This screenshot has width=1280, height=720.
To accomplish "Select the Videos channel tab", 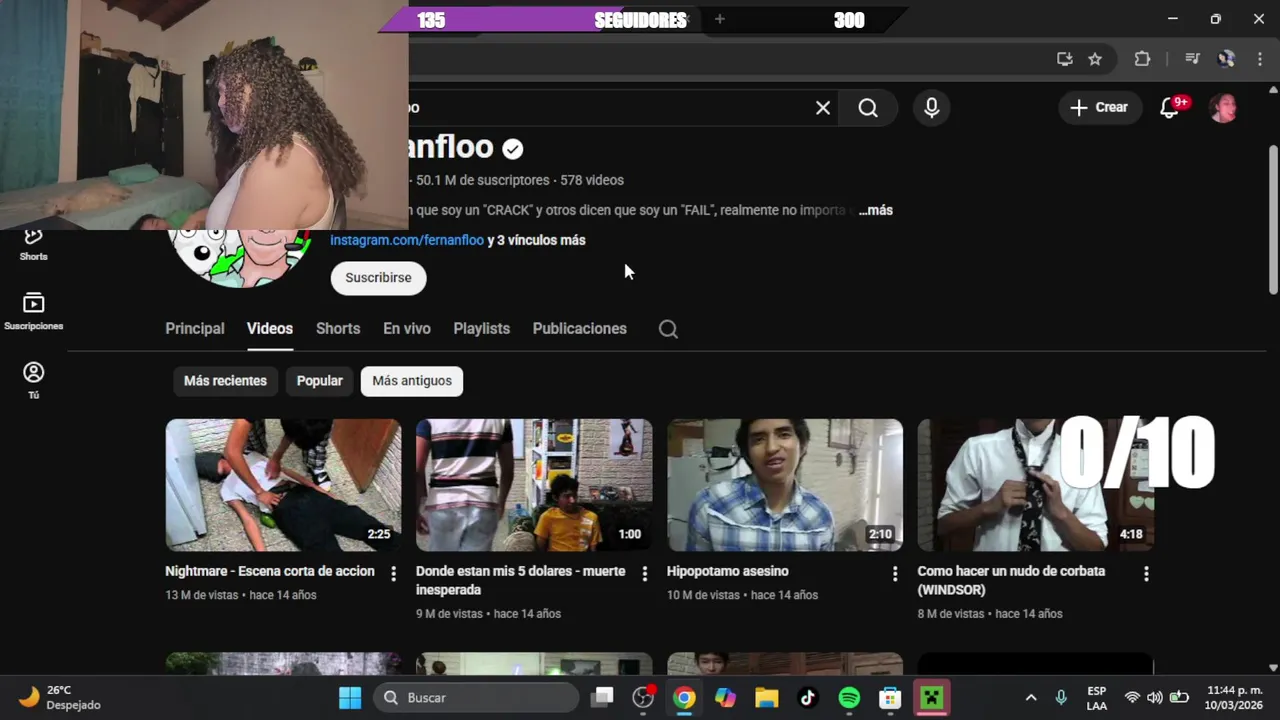I will (x=270, y=329).
